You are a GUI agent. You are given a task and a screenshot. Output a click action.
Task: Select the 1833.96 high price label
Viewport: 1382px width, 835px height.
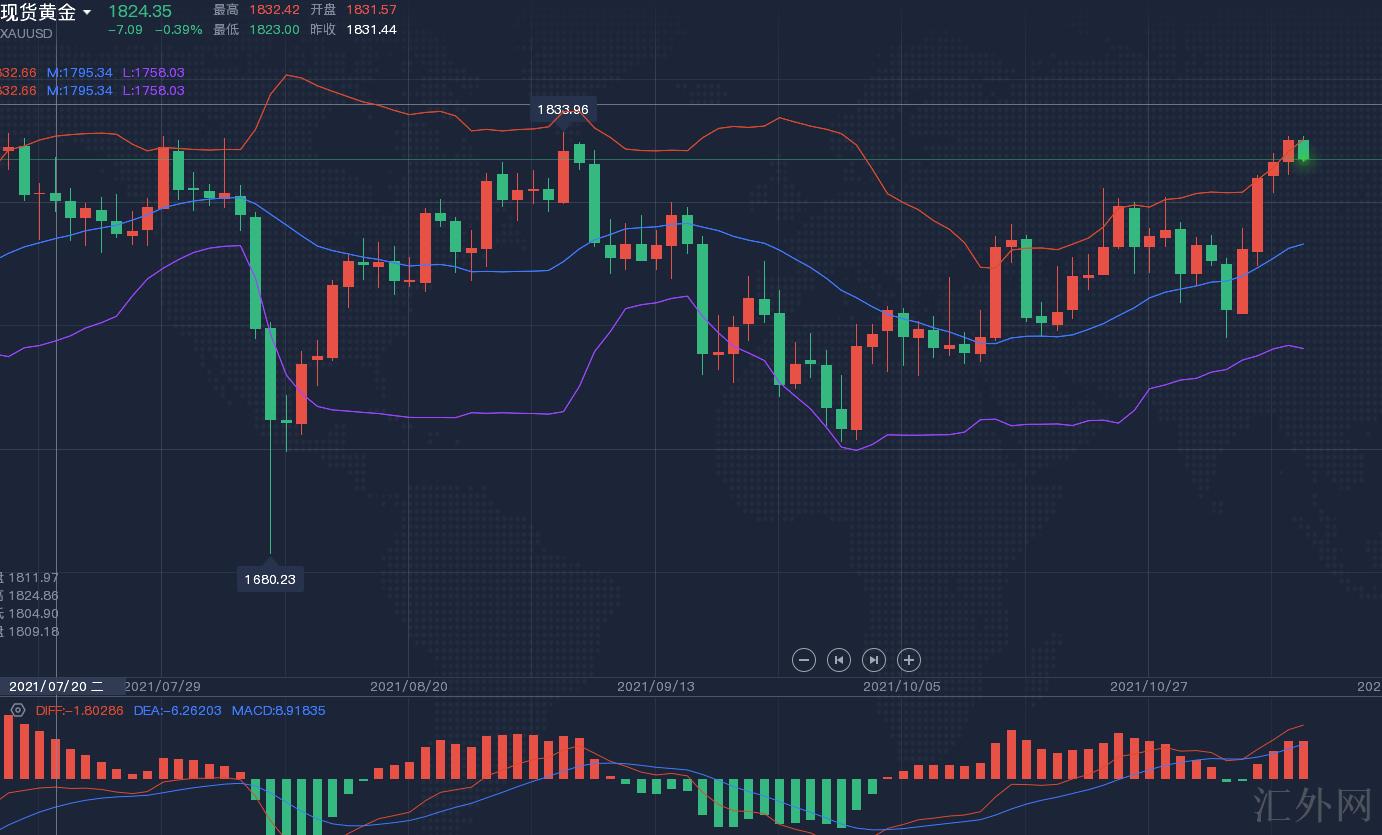click(x=562, y=109)
